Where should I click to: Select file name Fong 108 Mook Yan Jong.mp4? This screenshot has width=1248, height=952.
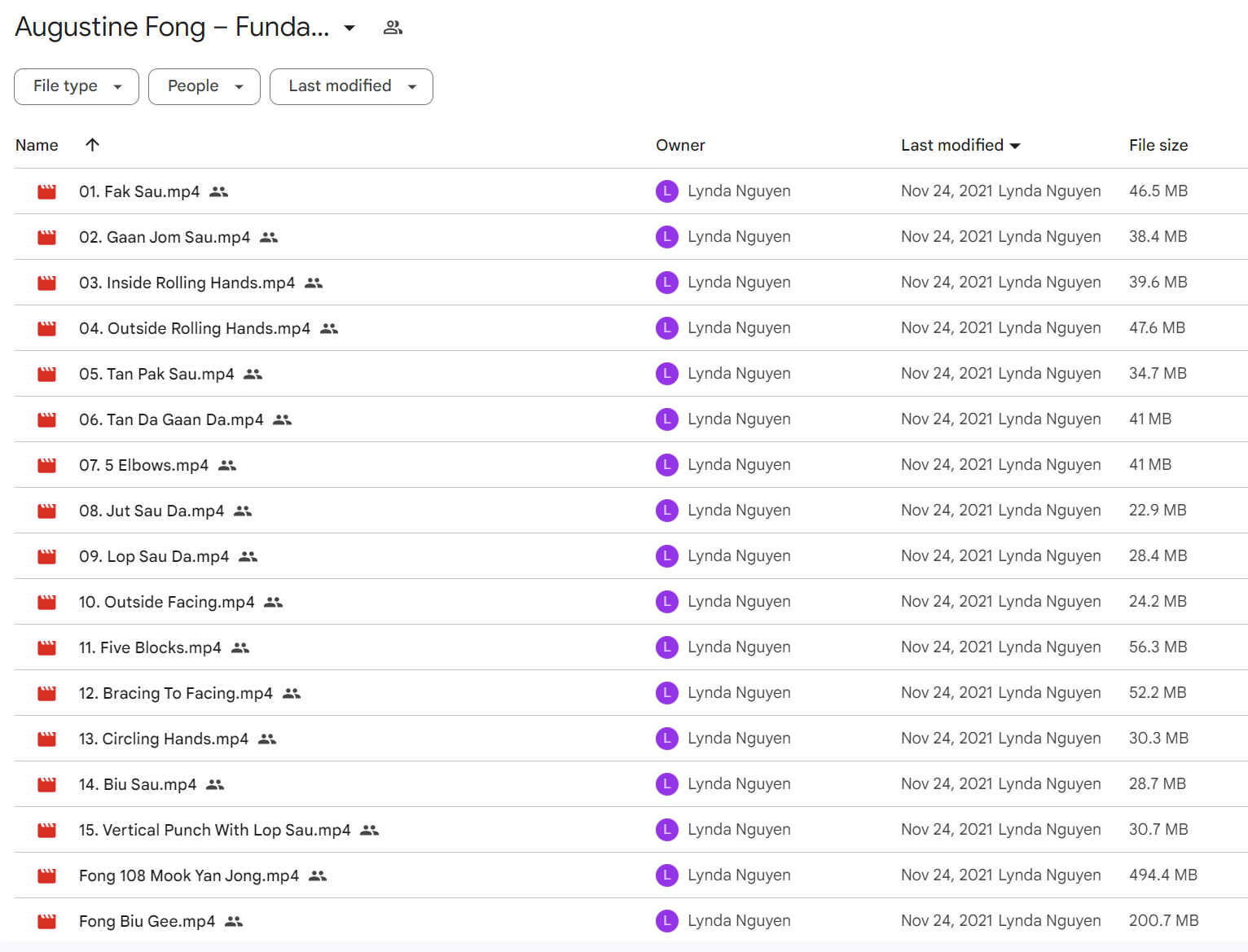(x=189, y=875)
